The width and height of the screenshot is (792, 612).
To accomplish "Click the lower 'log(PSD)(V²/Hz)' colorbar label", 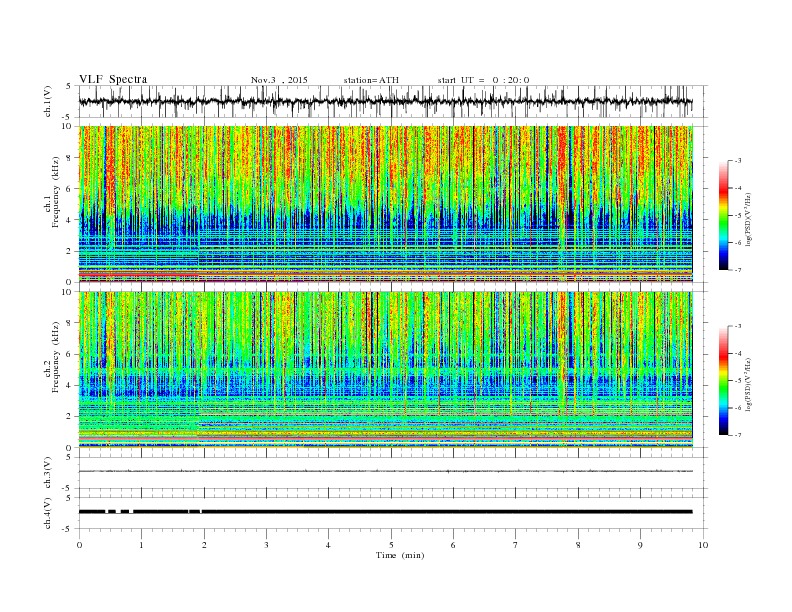I will pyautogui.click(x=748, y=385).
